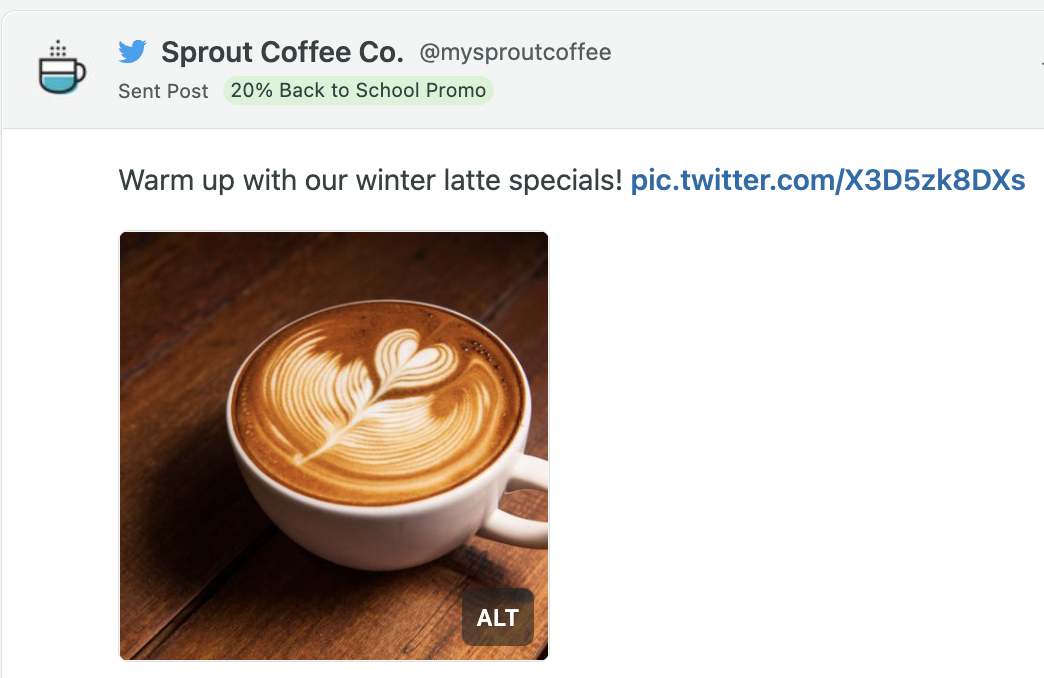Click the steam dots above the cup logo

[59, 47]
